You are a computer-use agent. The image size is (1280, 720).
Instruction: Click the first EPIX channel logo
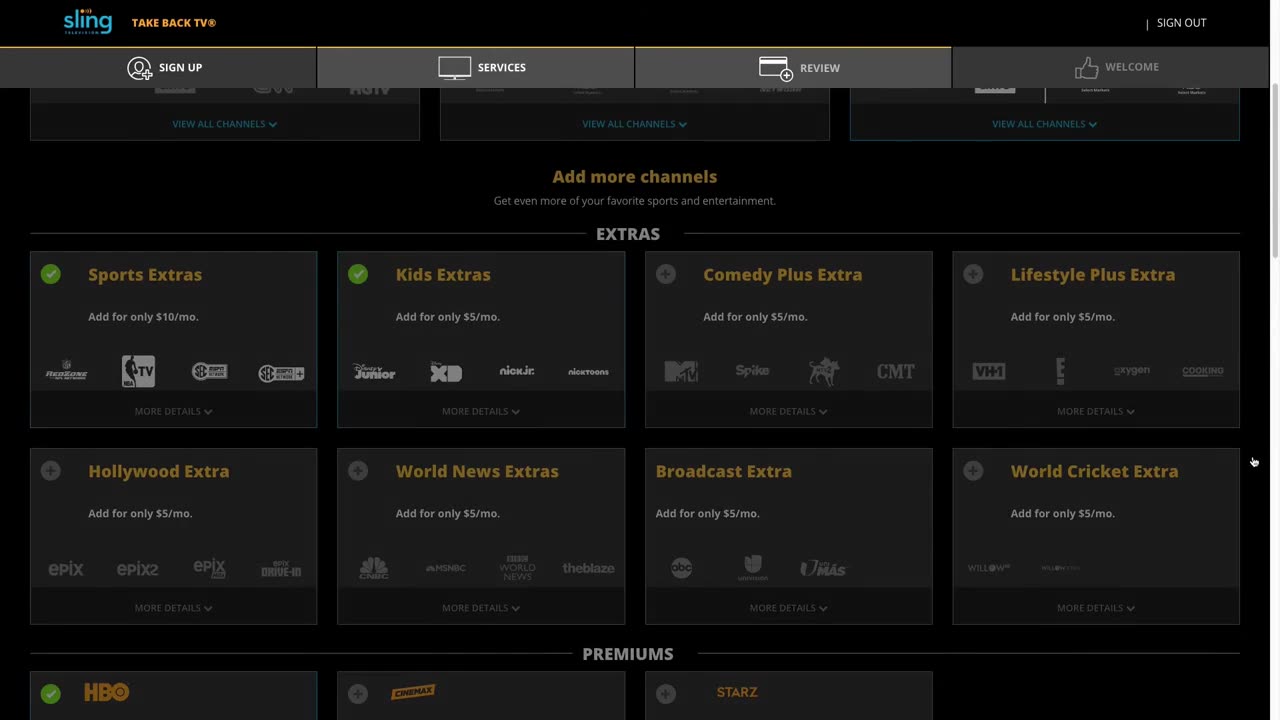66,569
